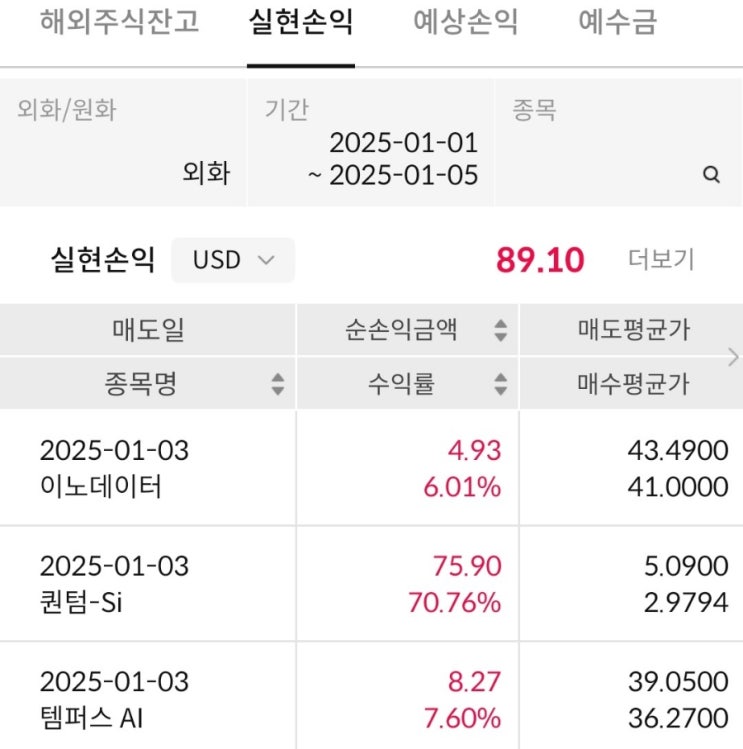Image resolution: width=743 pixels, height=749 pixels.
Task: Sort by 종목명 using its sort arrows
Action: pos(278,384)
